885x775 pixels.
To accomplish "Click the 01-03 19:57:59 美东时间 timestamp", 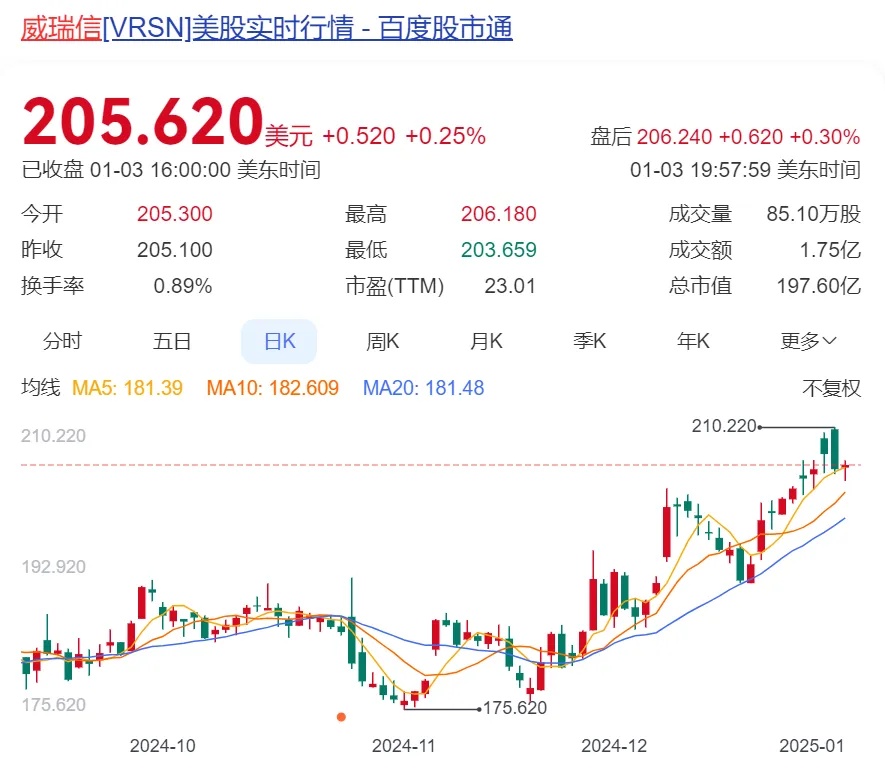I will (745, 170).
